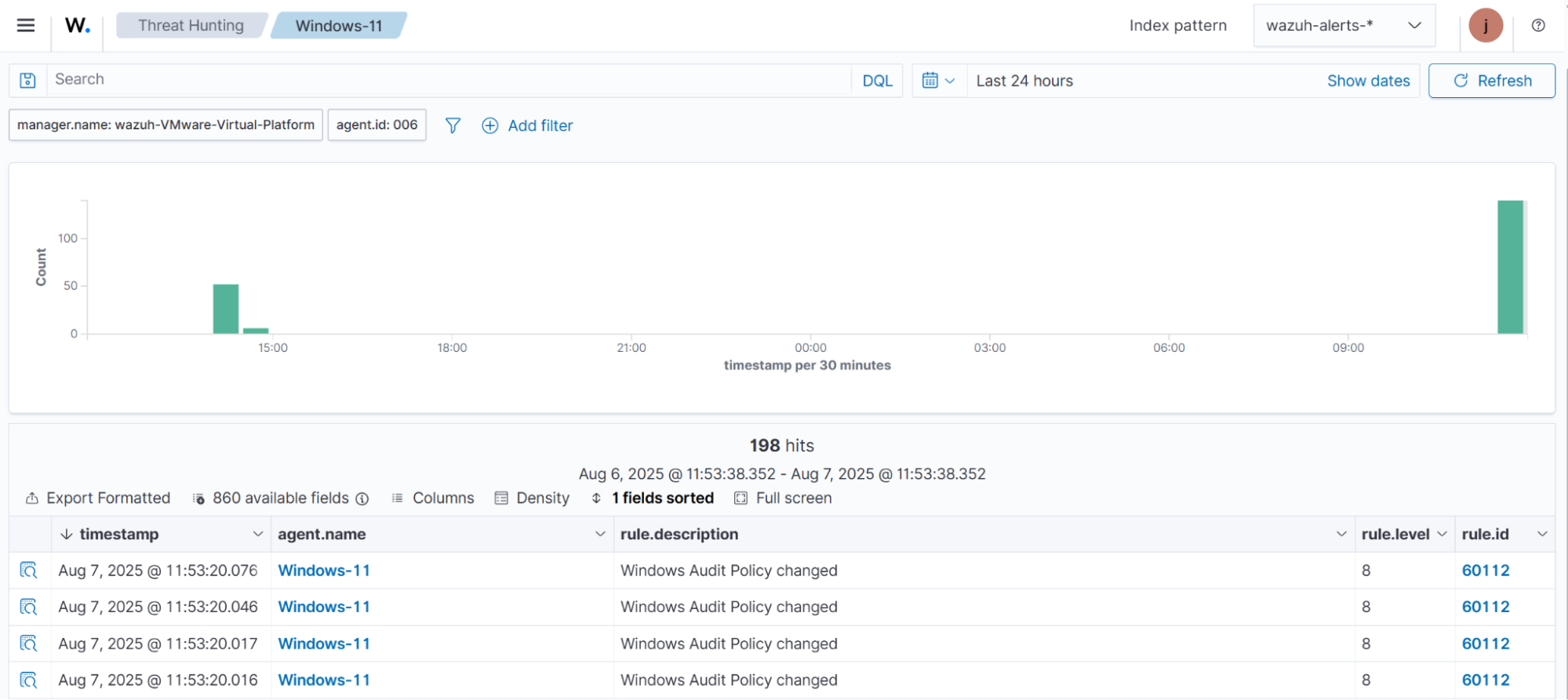Open the user avatar j menu
This screenshot has width=1568, height=700.
pyautogui.click(x=1486, y=25)
